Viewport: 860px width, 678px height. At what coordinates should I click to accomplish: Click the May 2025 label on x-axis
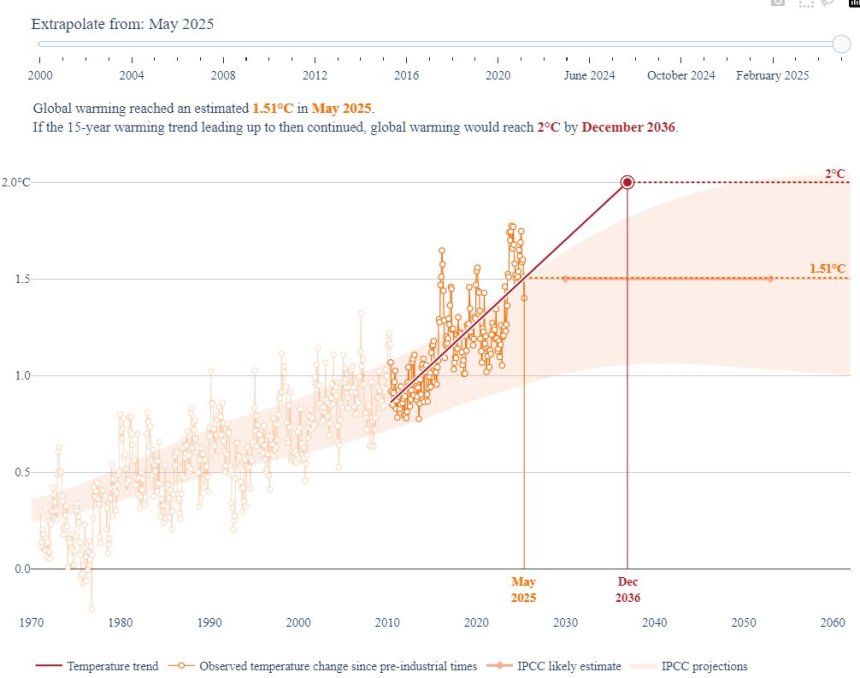pyautogui.click(x=524, y=589)
